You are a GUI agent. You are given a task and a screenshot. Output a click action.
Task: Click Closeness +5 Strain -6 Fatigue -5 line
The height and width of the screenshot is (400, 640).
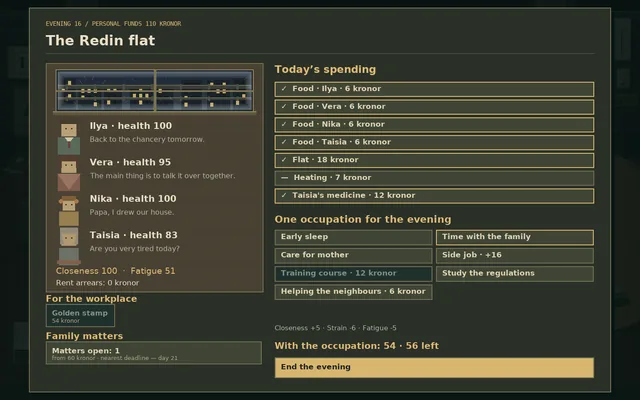[x=336, y=328]
